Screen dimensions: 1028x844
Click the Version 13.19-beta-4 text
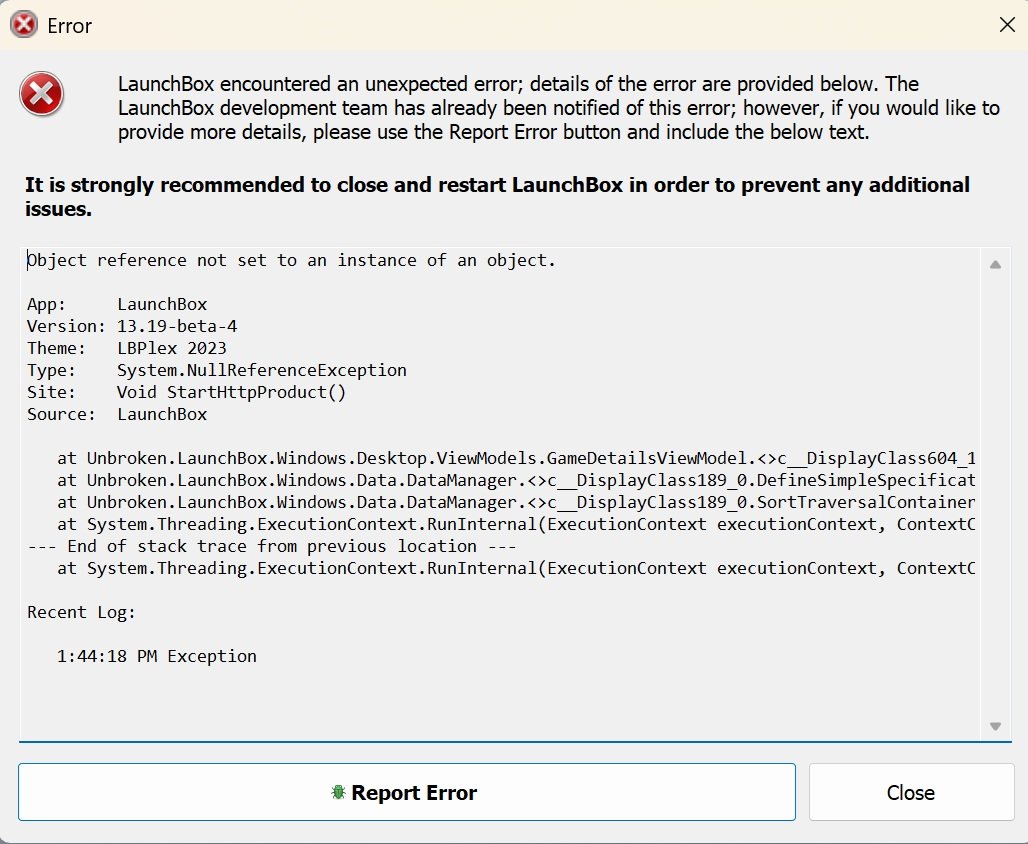pos(177,326)
